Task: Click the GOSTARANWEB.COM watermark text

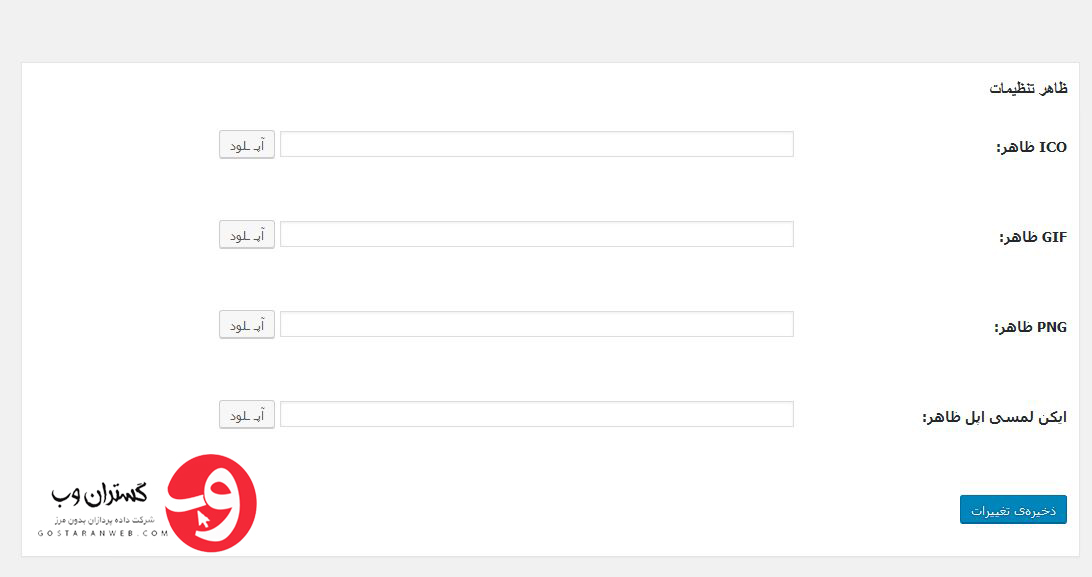Action: [x=103, y=533]
